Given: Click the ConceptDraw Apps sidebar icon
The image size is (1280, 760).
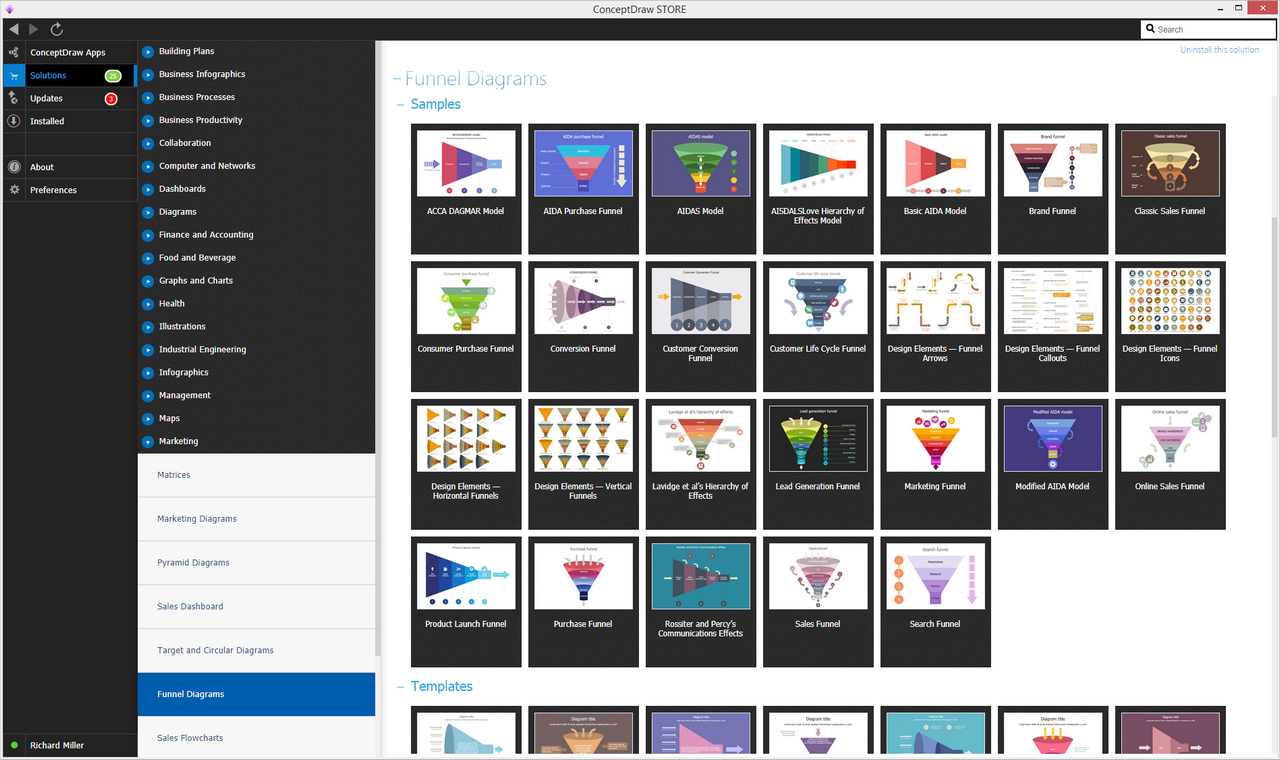Looking at the screenshot, I should 14,52.
